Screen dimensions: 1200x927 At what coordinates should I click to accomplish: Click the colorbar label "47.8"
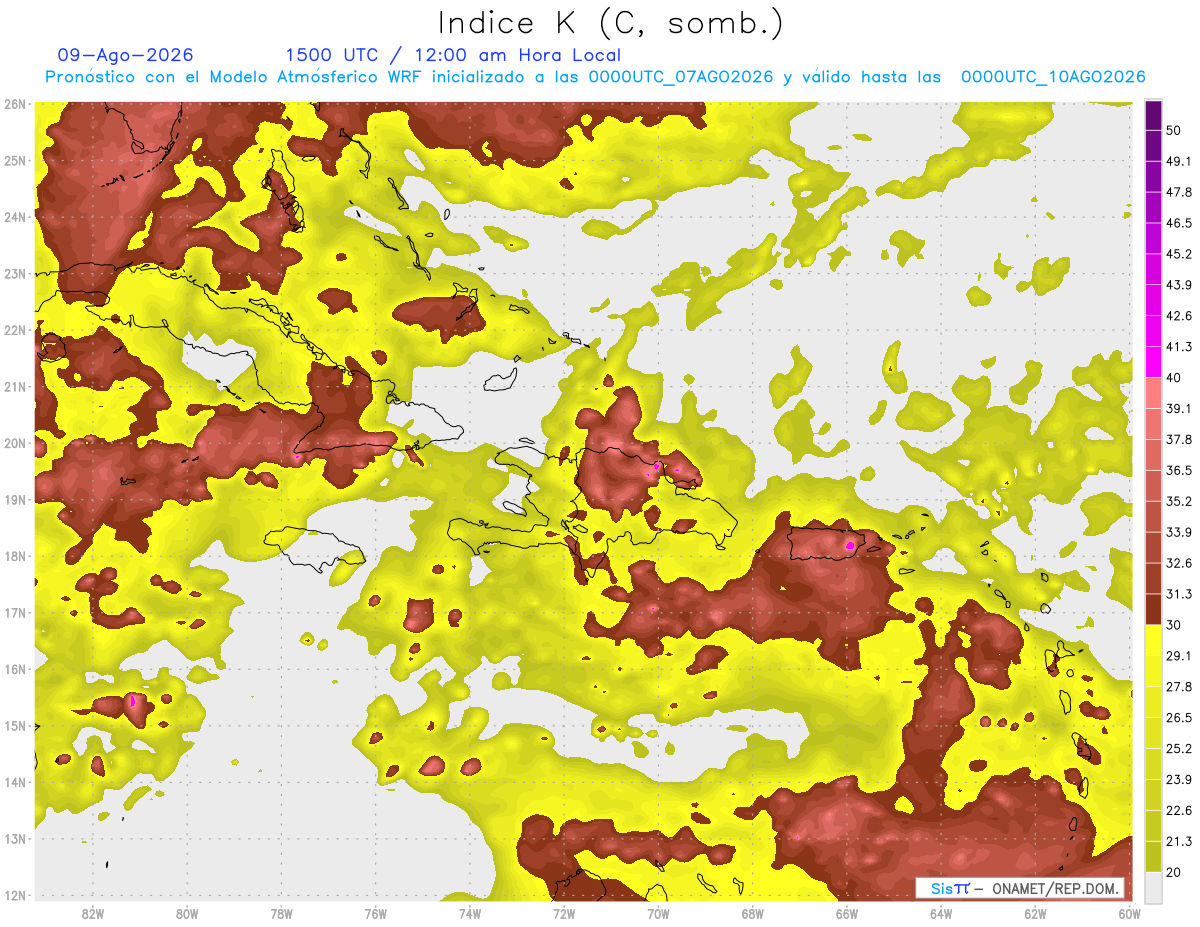tap(1178, 192)
